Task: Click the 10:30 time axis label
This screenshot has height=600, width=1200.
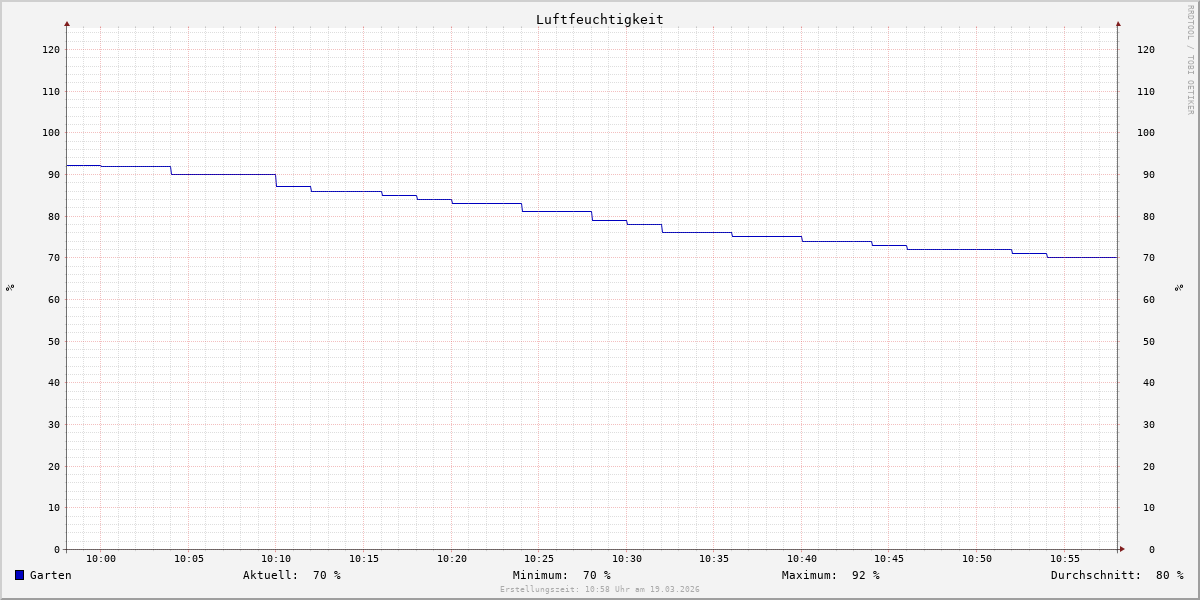Action: pos(627,559)
